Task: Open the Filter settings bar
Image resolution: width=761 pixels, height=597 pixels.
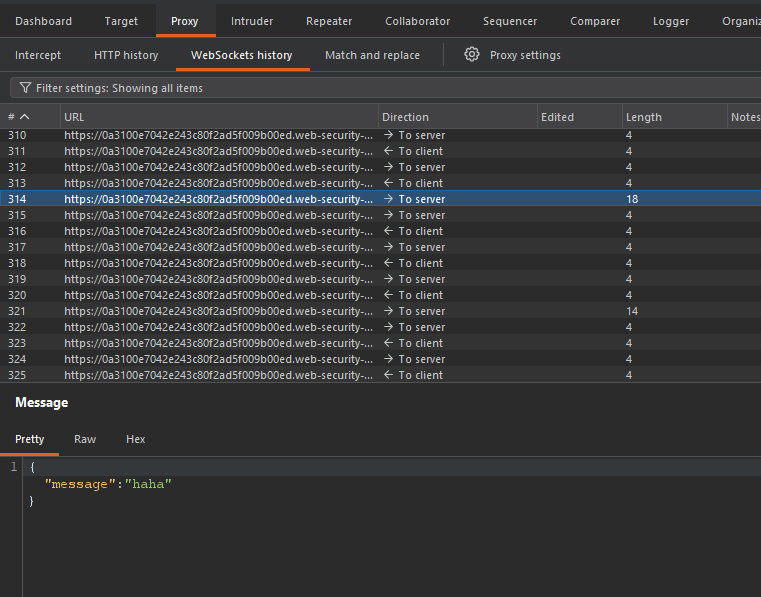Action: tap(385, 88)
